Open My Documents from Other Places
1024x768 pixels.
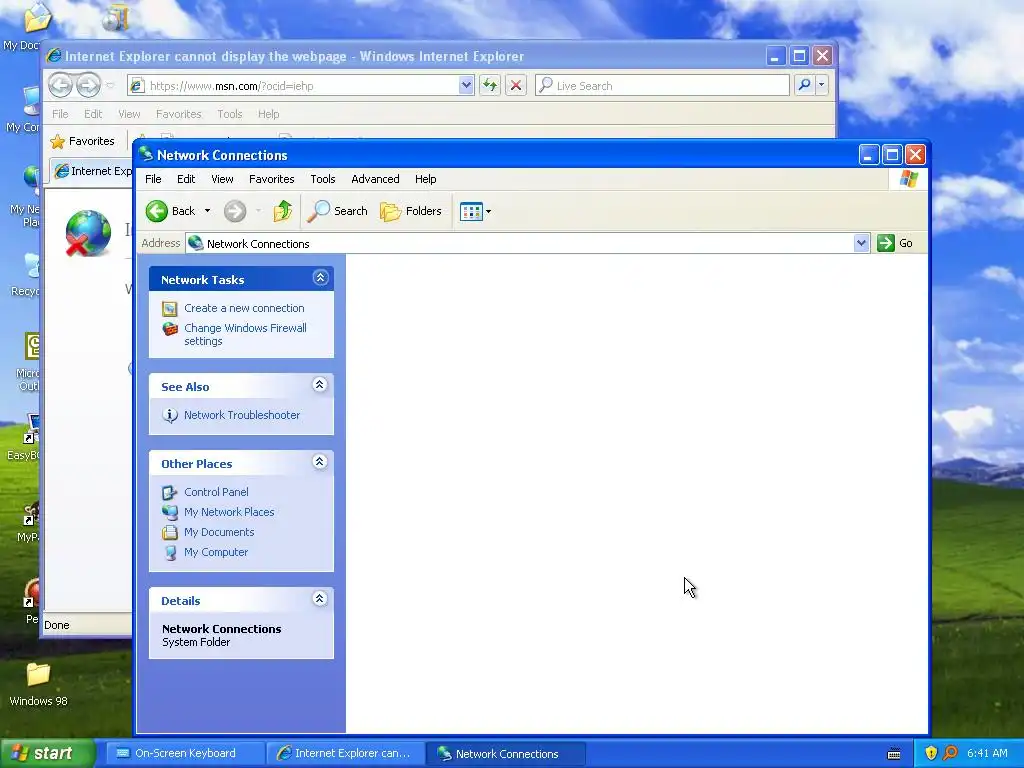[219, 532]
